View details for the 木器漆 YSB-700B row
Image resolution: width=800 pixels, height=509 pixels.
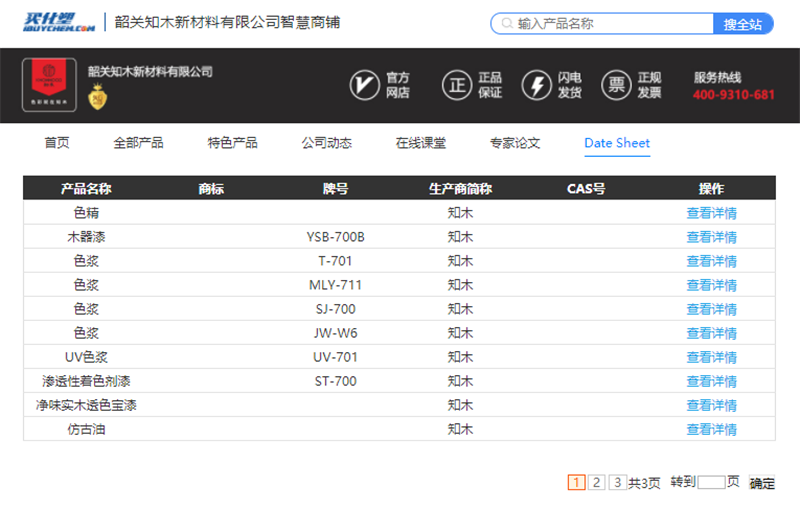point(711,237)
